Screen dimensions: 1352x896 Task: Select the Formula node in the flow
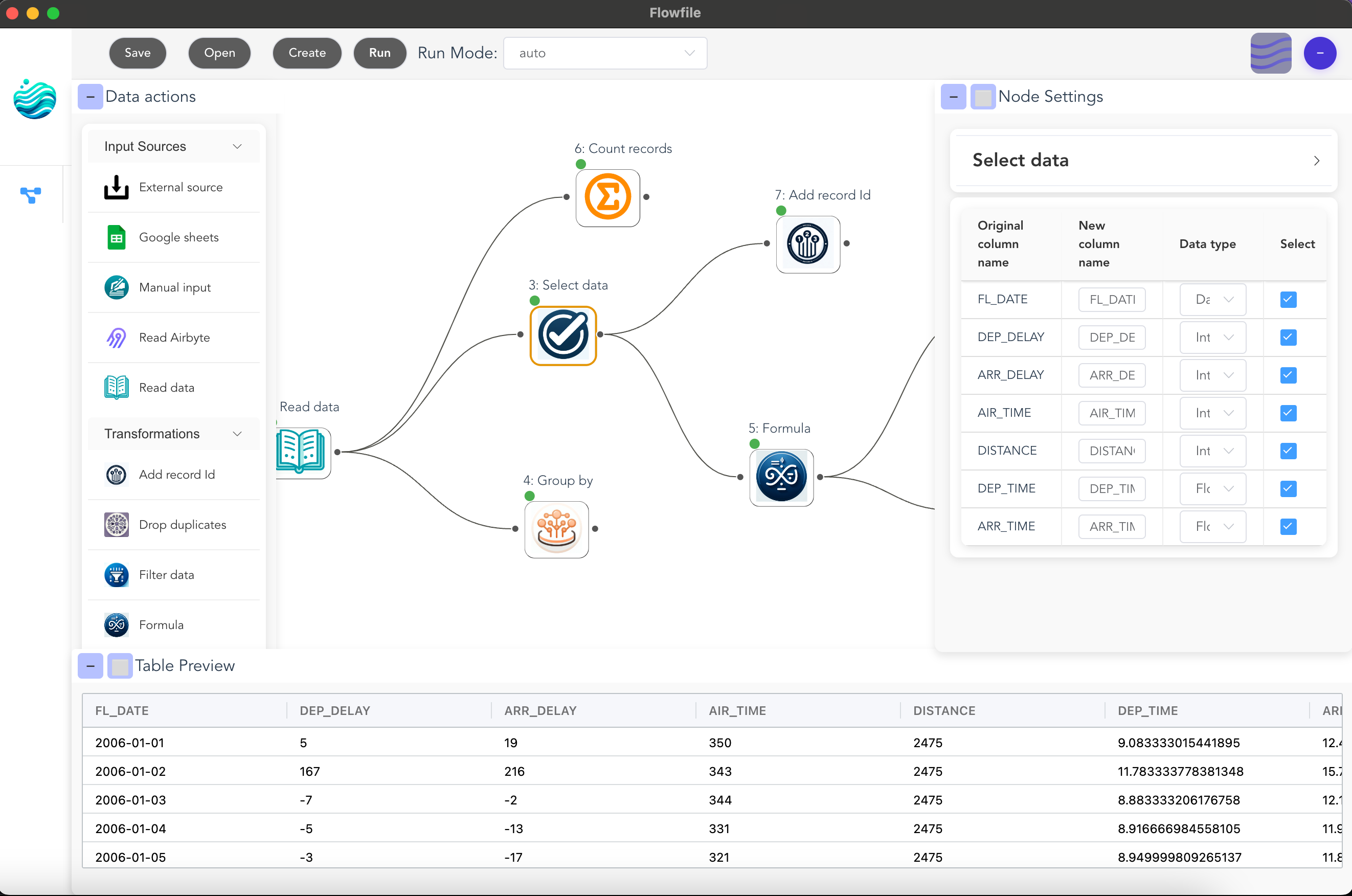click(x=781, y=477)
